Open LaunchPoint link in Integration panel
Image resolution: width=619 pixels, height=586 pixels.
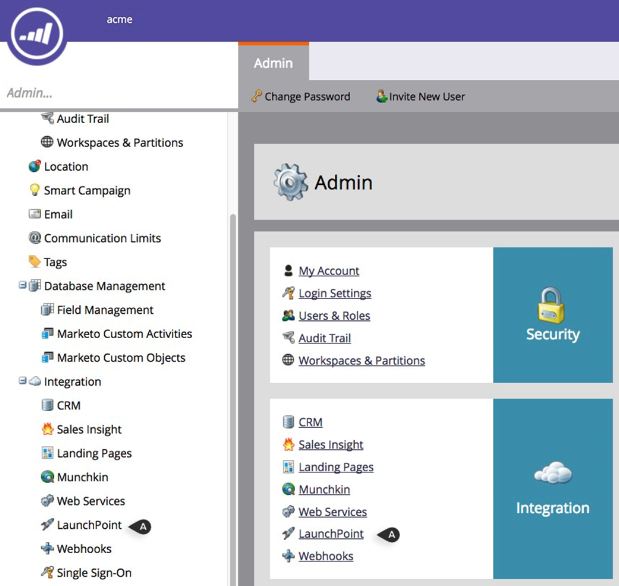[x=331, y=534]
